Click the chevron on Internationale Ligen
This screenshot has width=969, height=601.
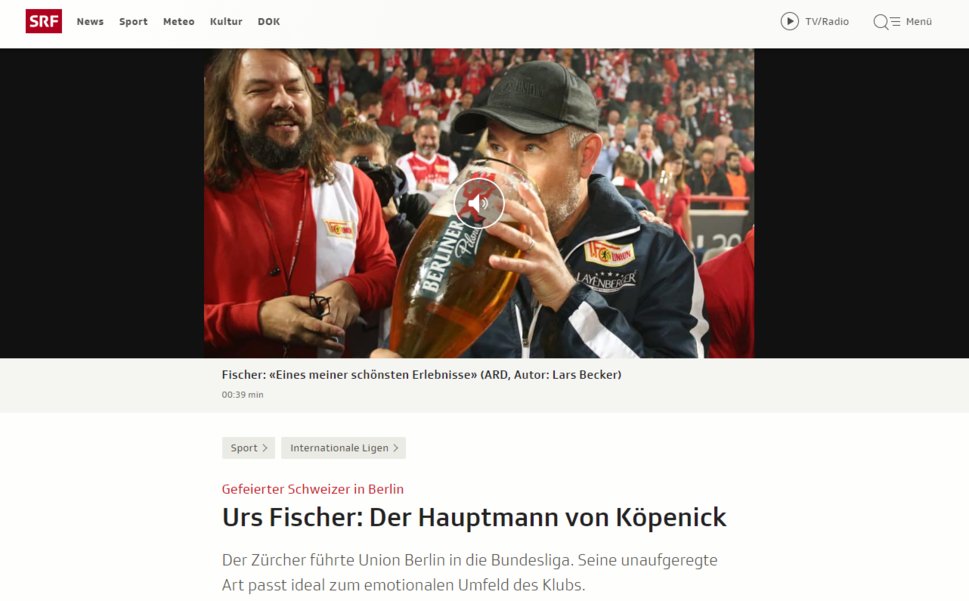[x=396, y=448]
